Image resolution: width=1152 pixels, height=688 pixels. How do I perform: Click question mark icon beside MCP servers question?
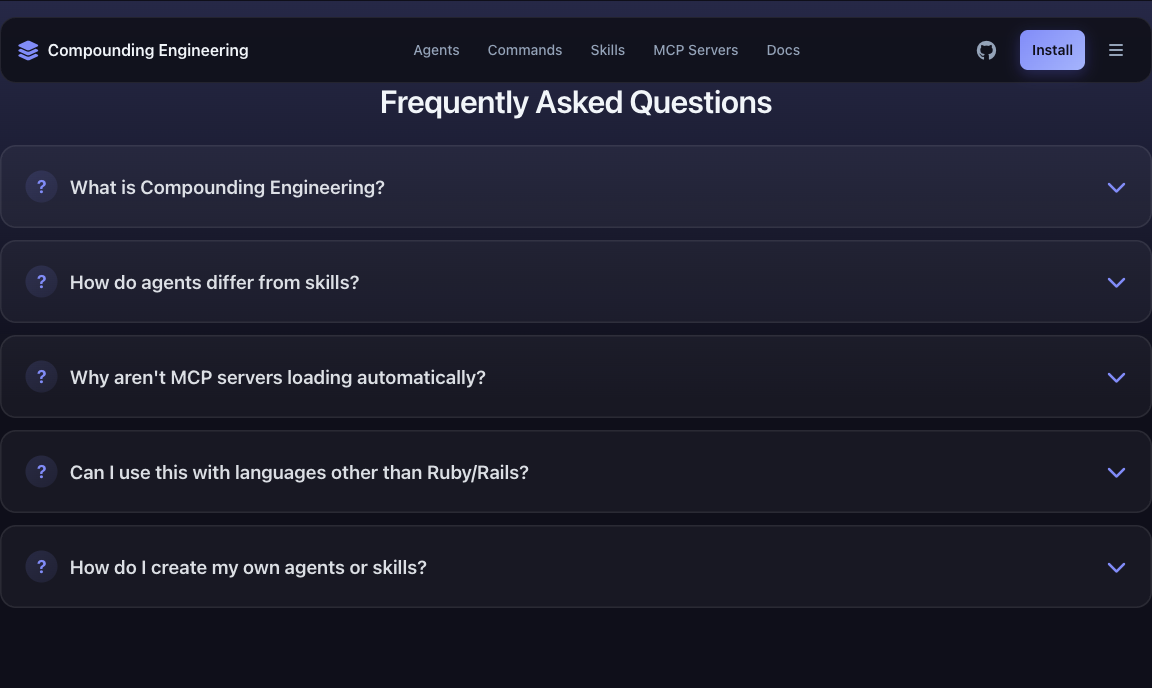click(41, 377)
